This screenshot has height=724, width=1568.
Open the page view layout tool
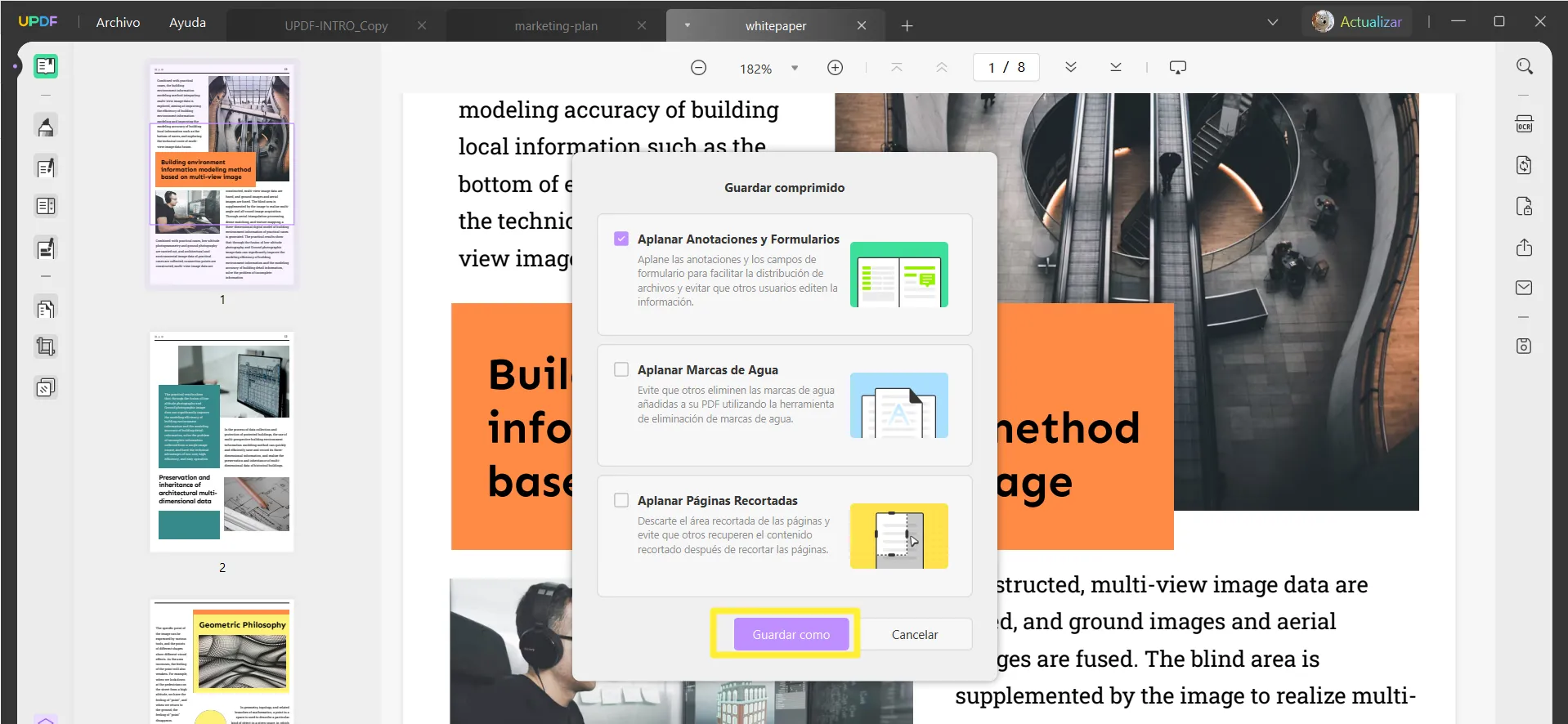pyautogui.click(x=46, y=206)
